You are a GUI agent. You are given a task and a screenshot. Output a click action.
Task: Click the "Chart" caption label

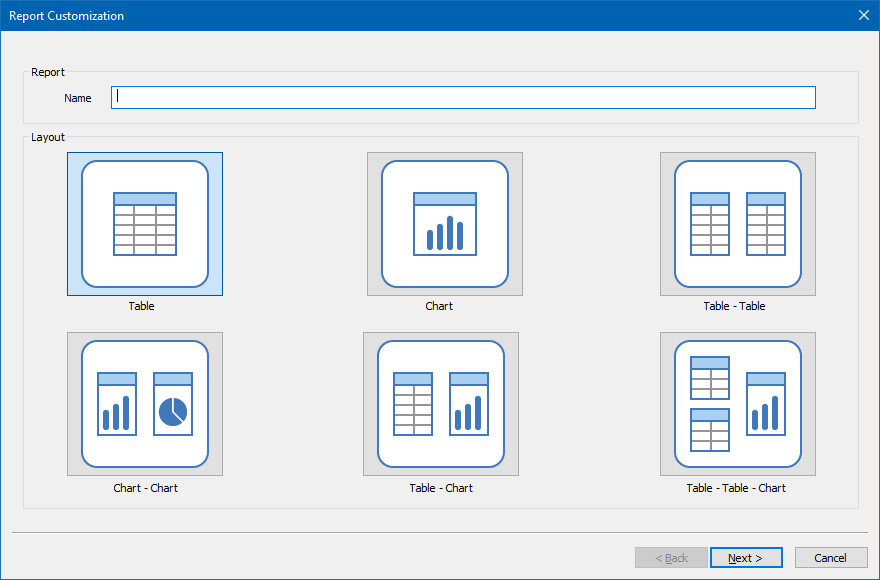tap(439, 306)
